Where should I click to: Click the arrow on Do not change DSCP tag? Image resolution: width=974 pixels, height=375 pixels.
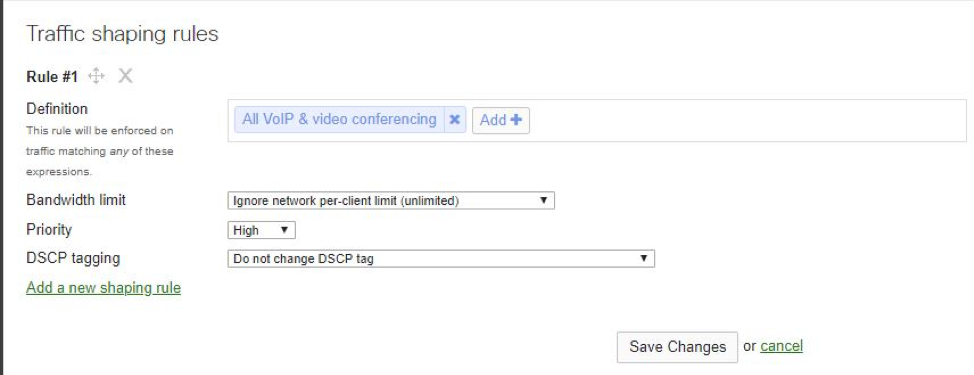click(x=644, y=258)
